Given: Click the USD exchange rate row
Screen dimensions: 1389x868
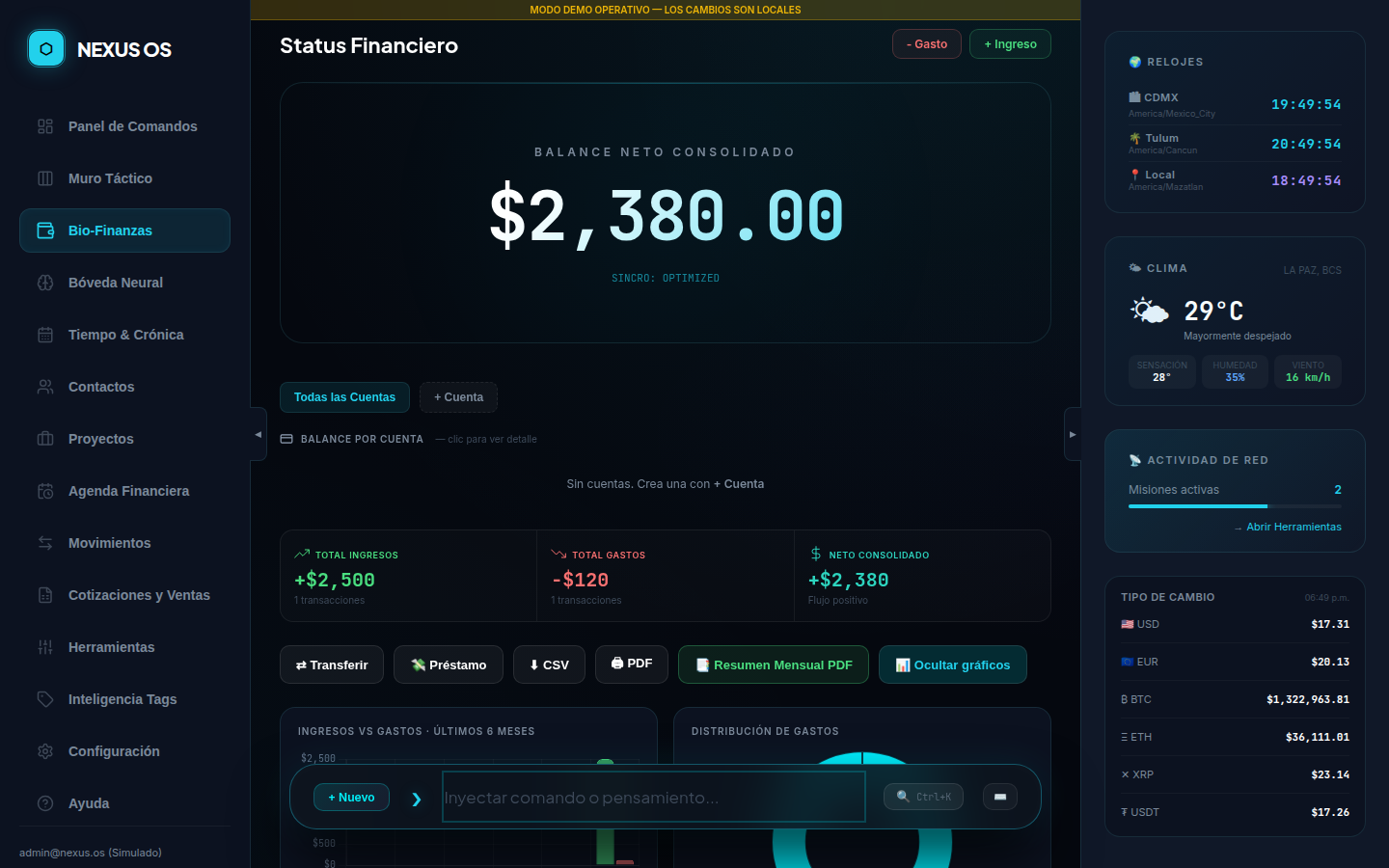Looking at the screenshot, I should (1235, 624).
